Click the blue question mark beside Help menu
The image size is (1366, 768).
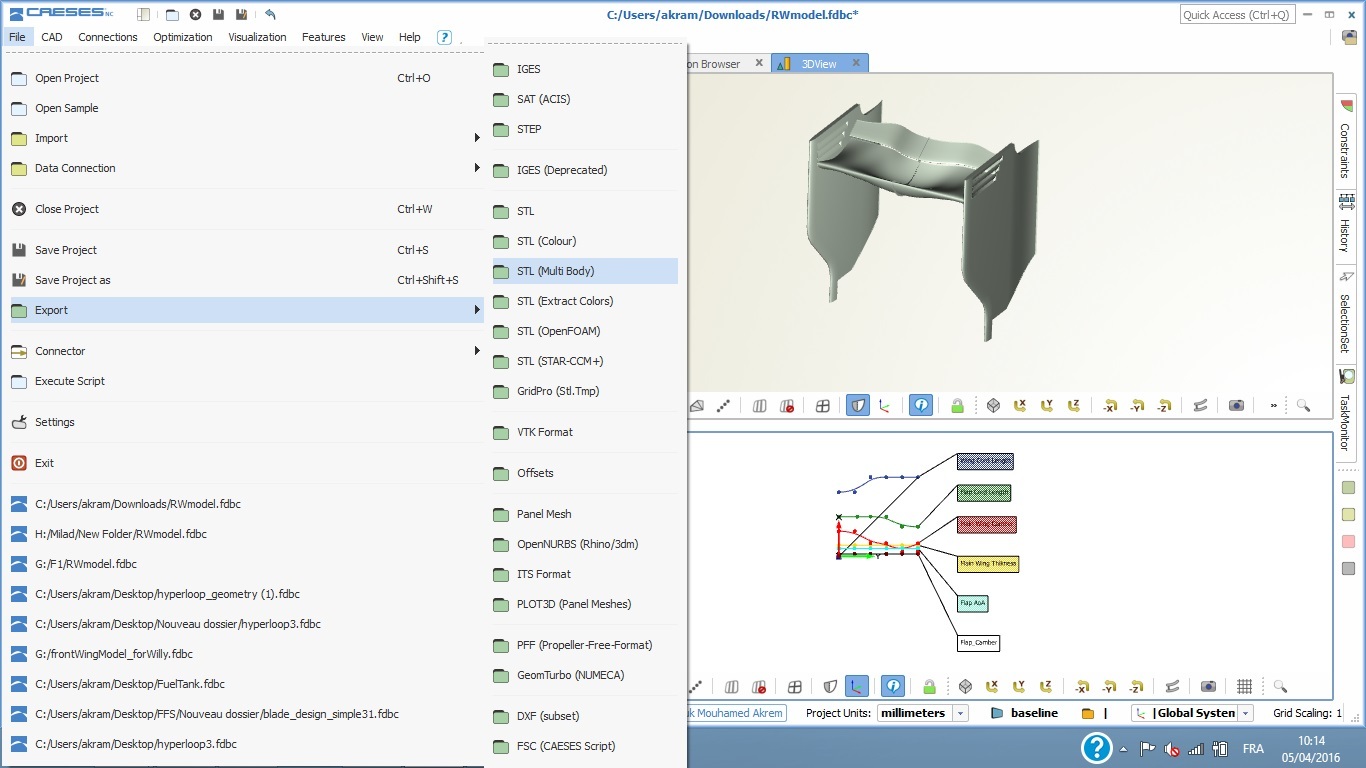[444, 37]
